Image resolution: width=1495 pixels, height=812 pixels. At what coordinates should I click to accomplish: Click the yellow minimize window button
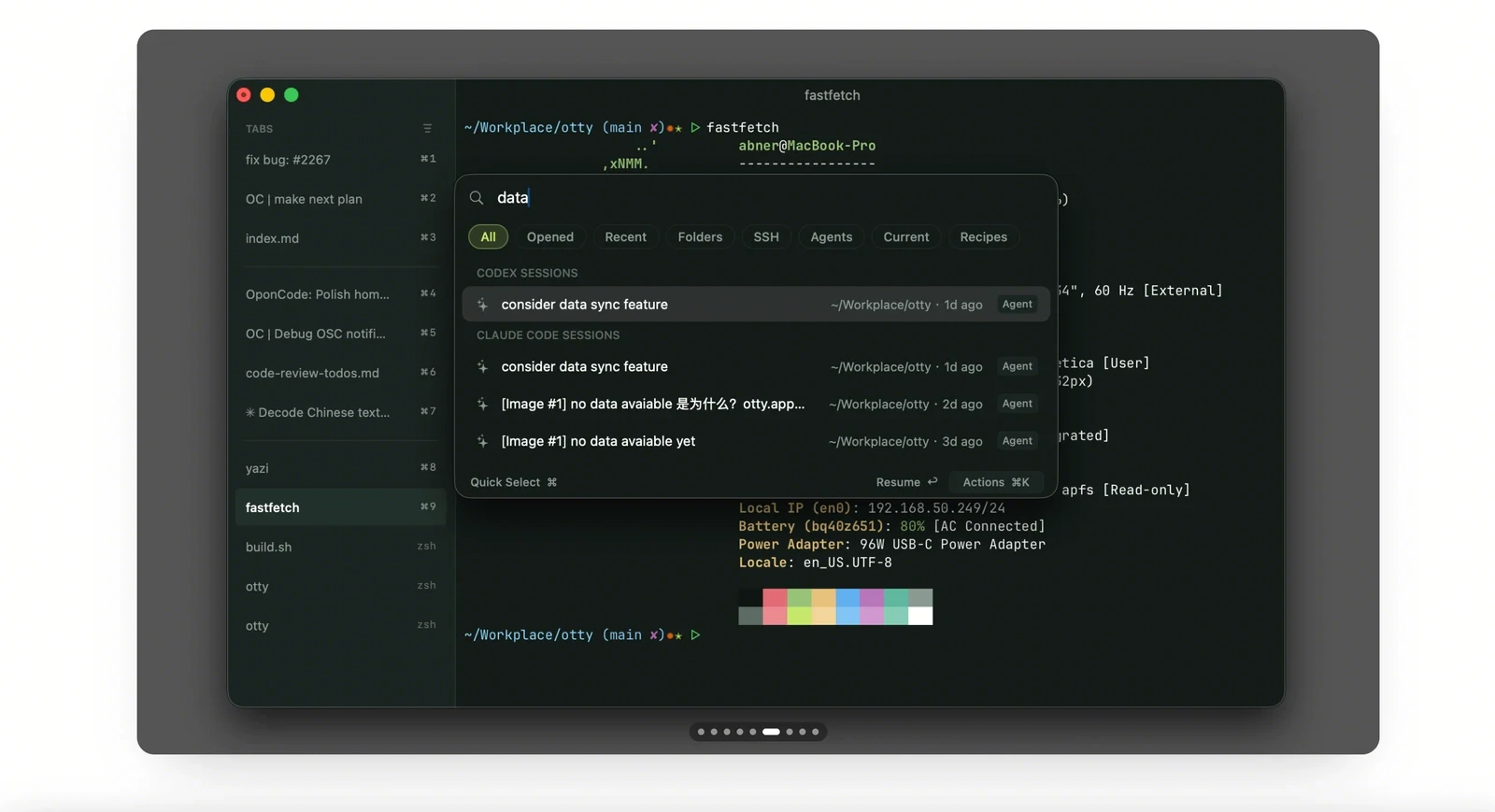267,94
